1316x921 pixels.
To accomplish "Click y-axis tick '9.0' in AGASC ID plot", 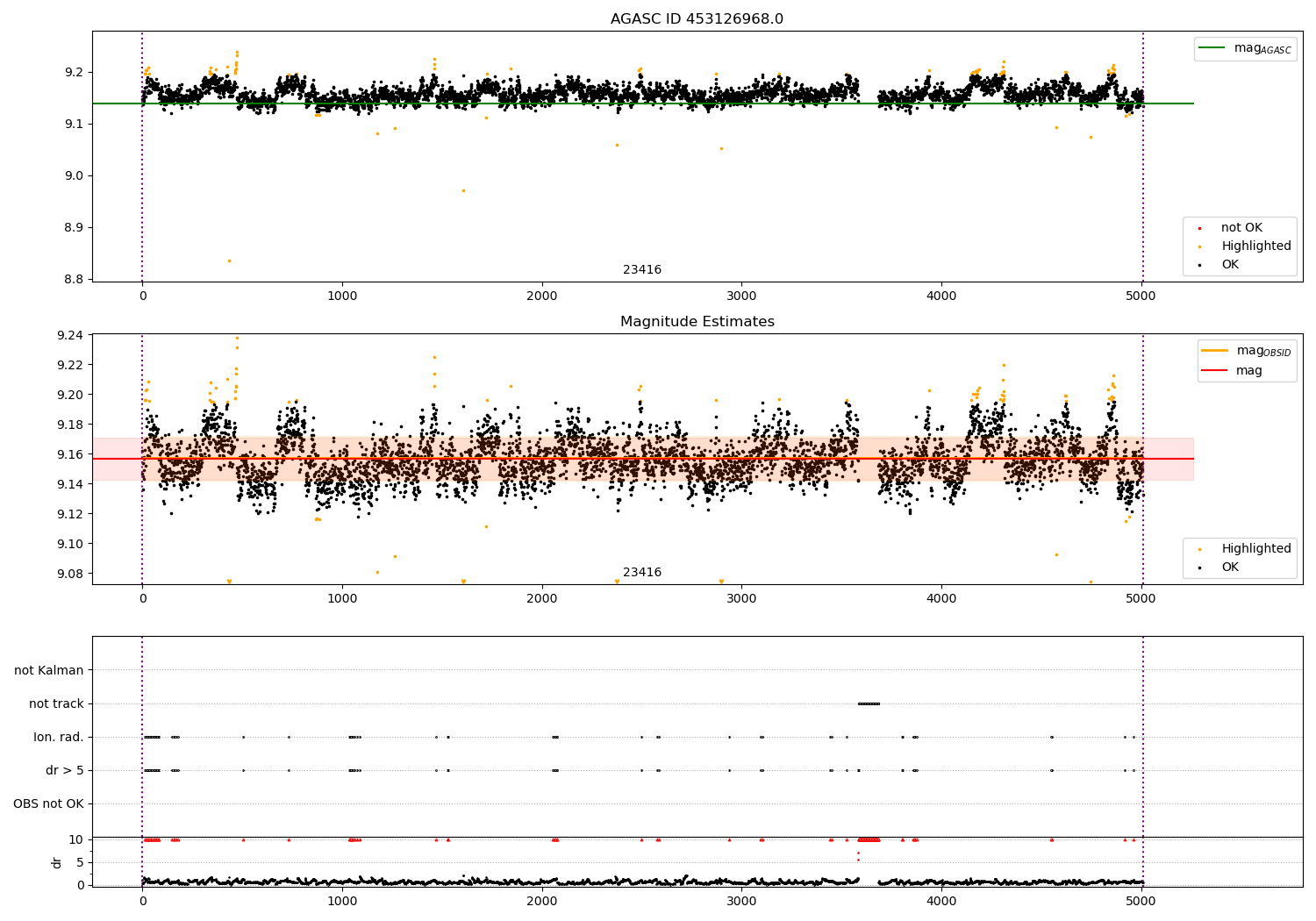I will (75, 175).
